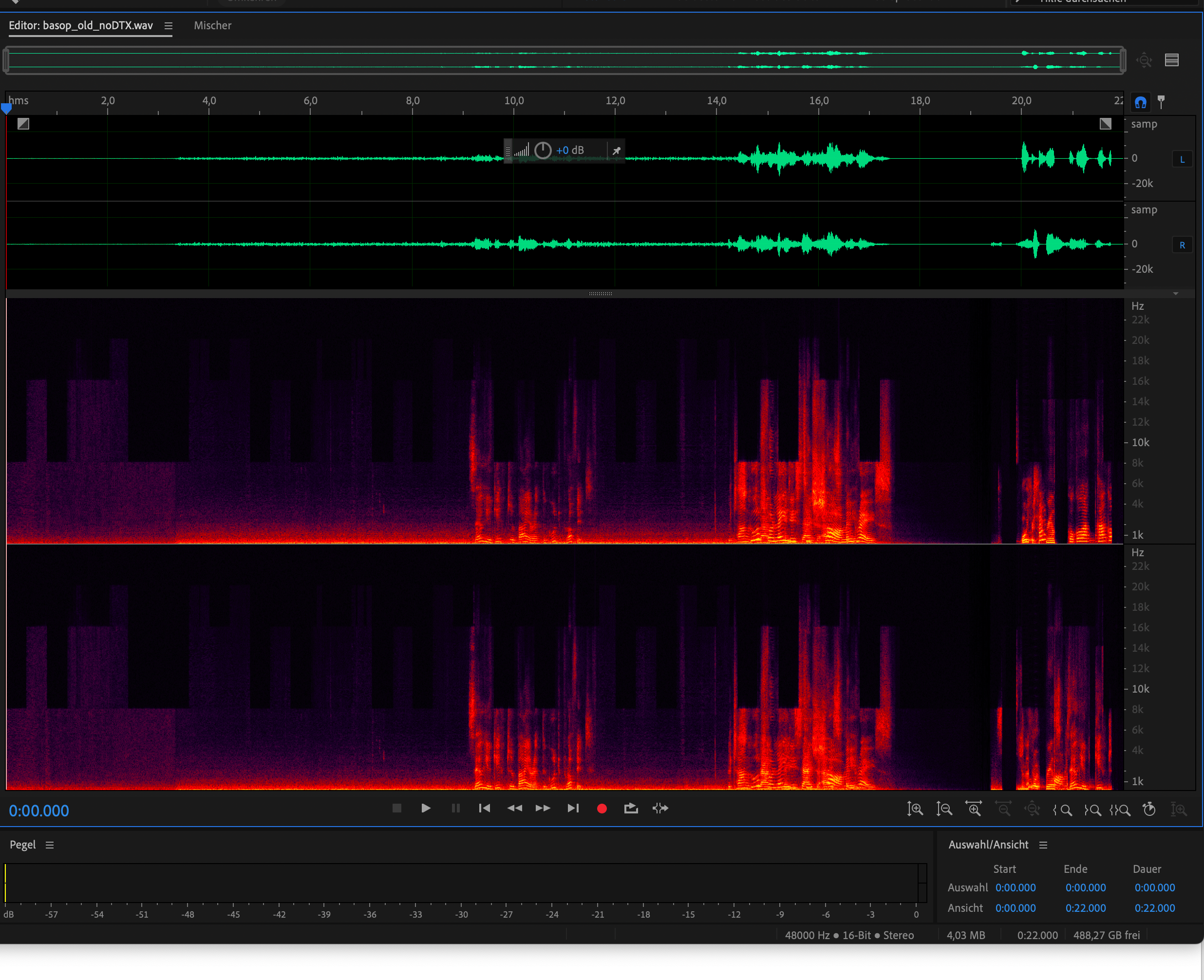Click the Auswahl Start time value
Viewport: 1204px width, 980px height.
(x=1015, y=887)
